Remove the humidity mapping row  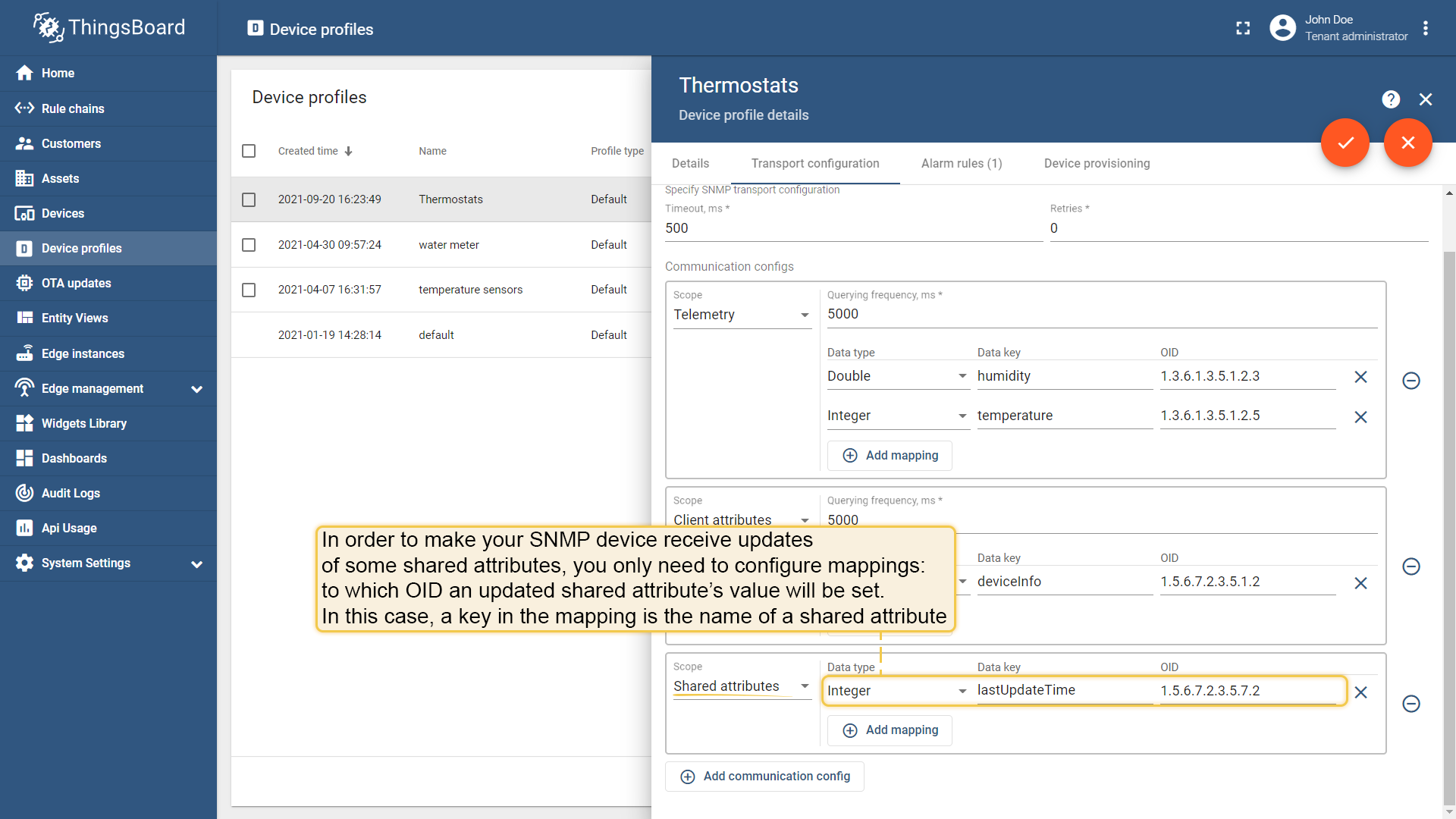[x=1360, y=377]
